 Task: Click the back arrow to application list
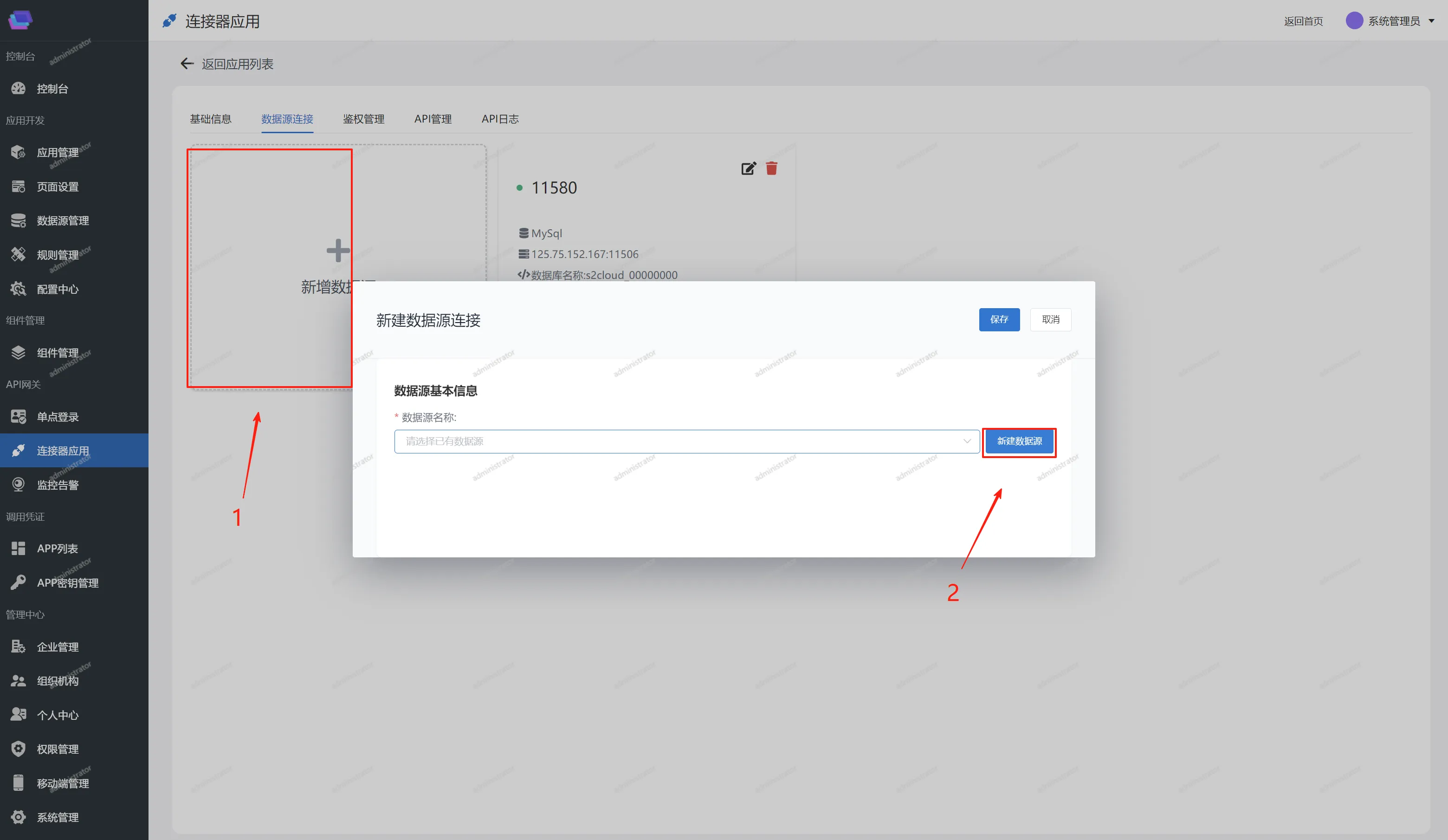[187, 64]
